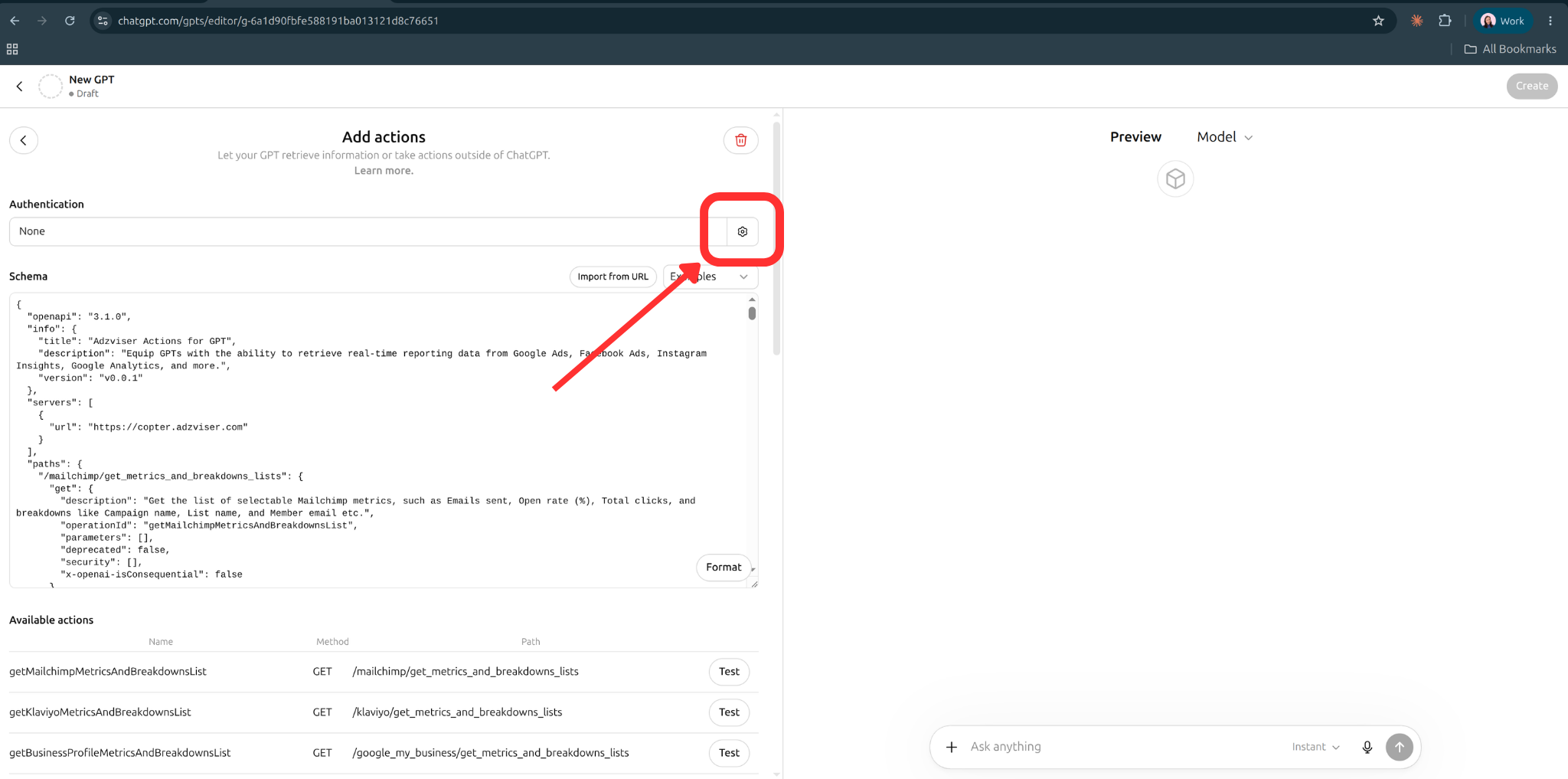This screenshot has height=779, width=1568.
Task: Open the authentication settings gear
Action: click(x=742, y=231)
